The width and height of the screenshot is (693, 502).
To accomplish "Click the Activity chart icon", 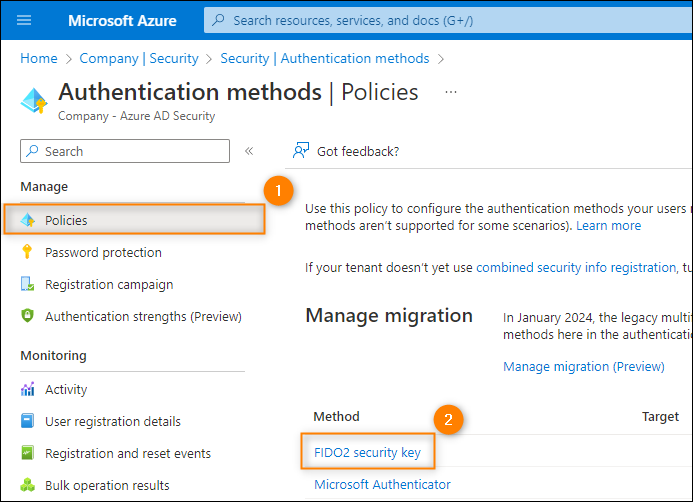I will (x=27, y=389).
